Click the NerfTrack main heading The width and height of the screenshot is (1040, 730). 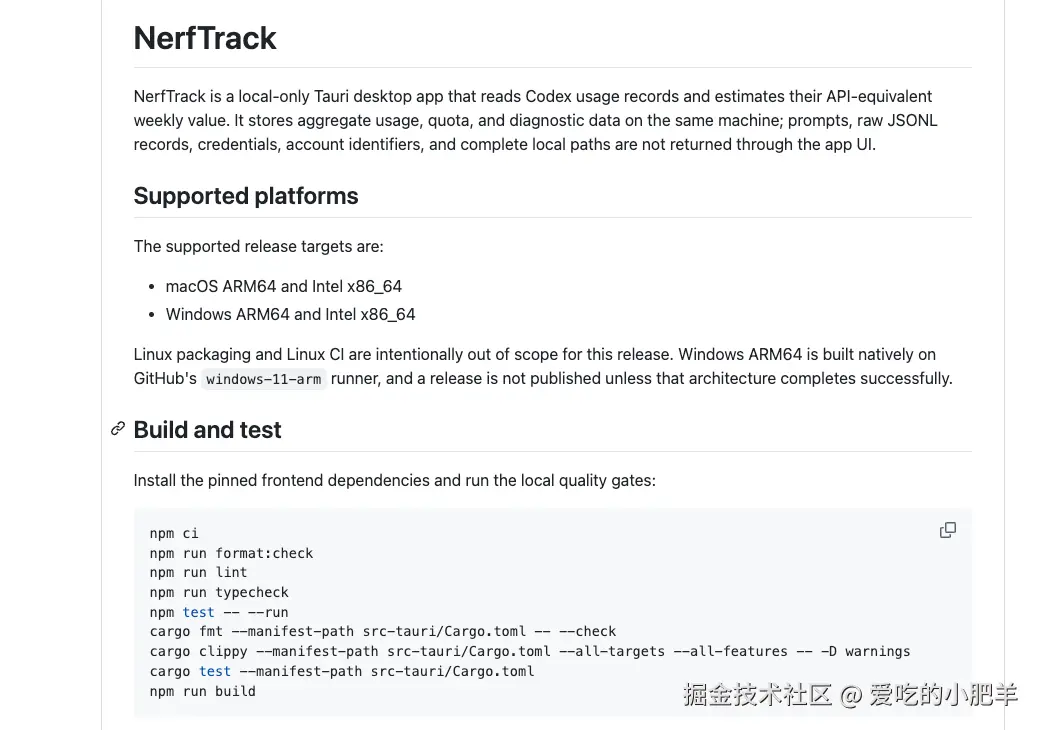pyautogui.click(x=204, y=38)
